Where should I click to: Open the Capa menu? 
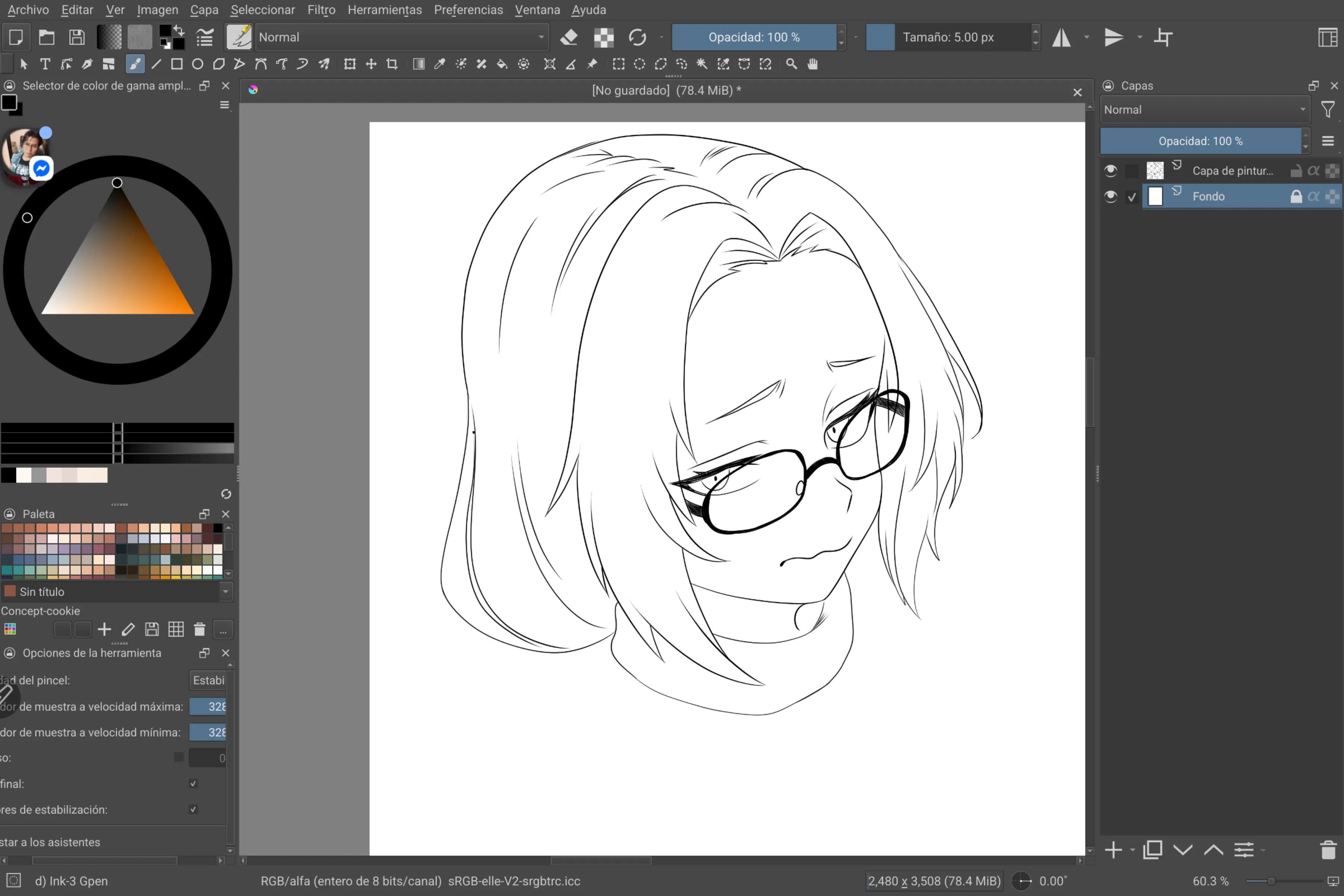click(x=204, y=10)
